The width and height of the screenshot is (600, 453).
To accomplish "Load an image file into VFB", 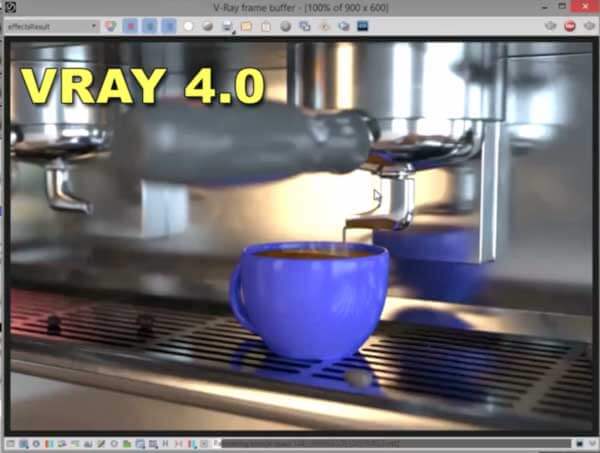I will pyautogui.click(x=246, y=26).
